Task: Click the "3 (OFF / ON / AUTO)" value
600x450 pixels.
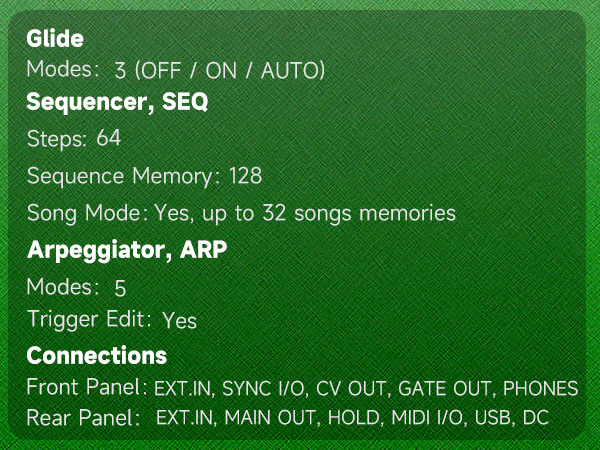Action: click(220, 70)
